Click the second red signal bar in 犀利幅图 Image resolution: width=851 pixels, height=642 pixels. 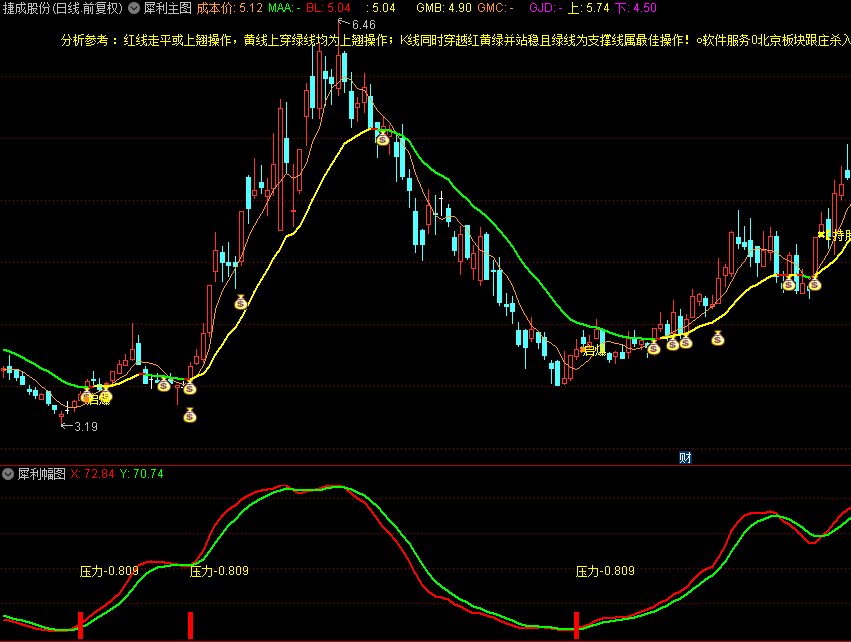coord(190,626)
